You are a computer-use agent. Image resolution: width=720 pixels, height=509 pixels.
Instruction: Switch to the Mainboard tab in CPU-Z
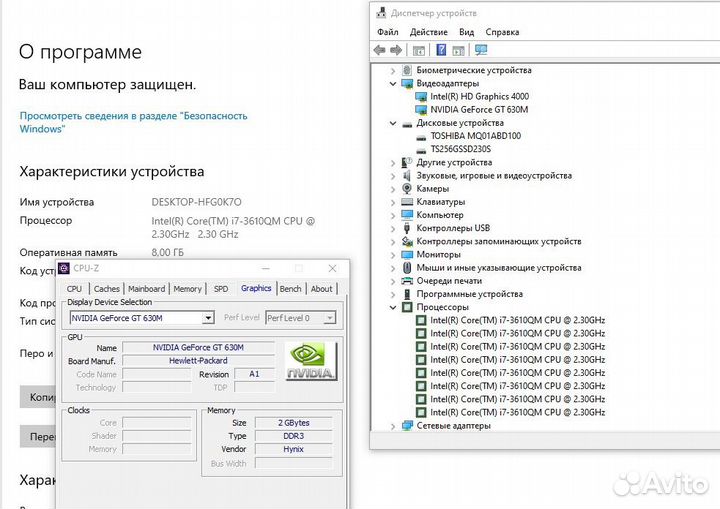(146, 289)
